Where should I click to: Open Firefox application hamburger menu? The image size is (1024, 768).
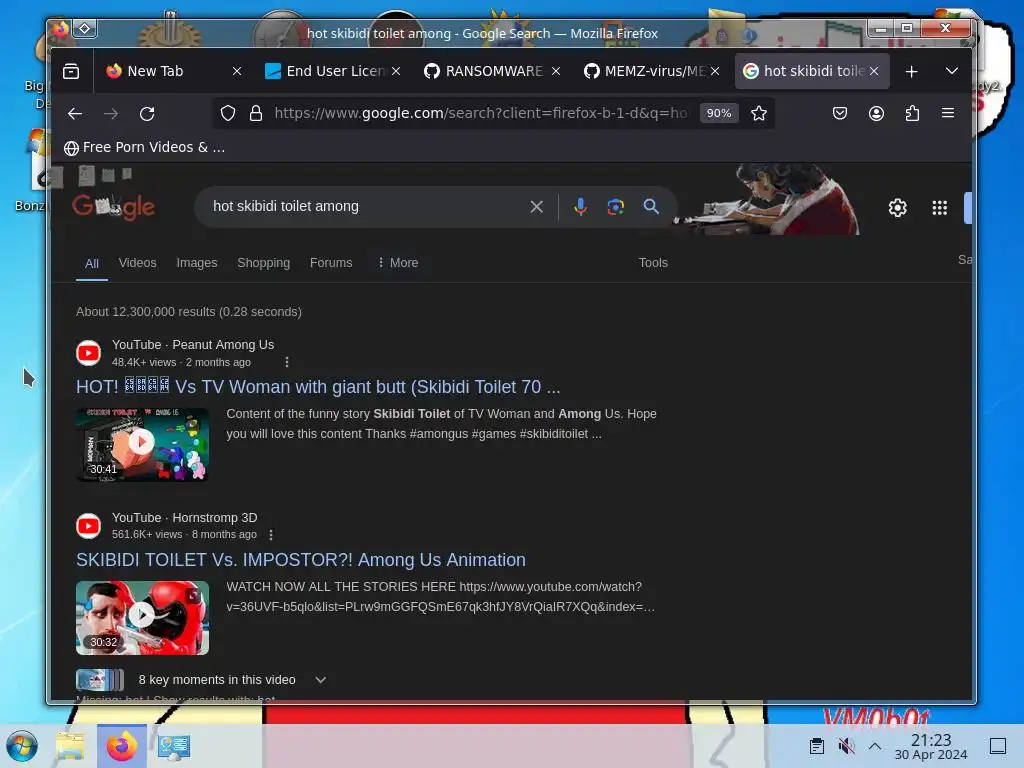click(x=948, y=114)
